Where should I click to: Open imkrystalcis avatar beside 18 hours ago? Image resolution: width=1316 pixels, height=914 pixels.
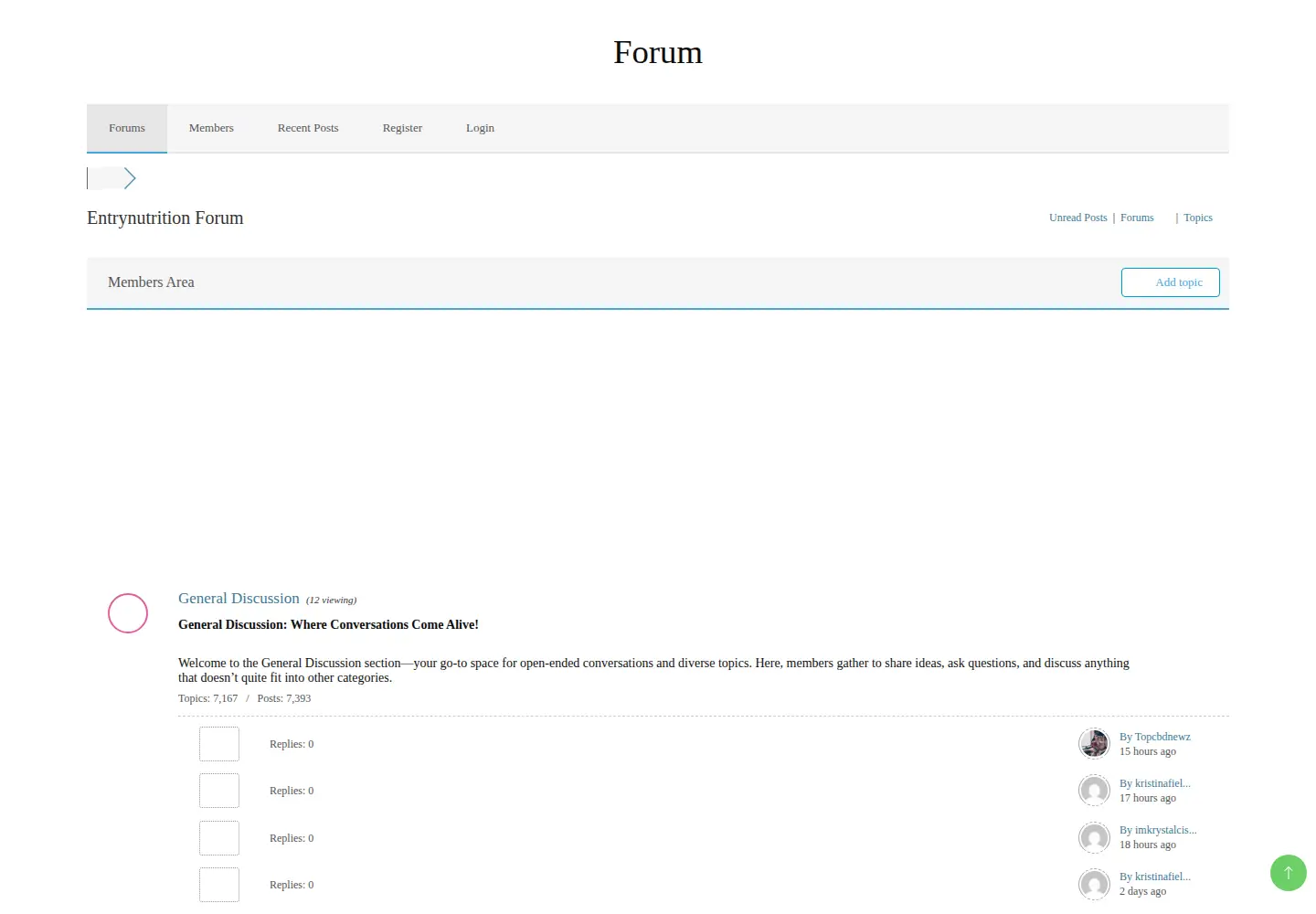pos(1094,837)
